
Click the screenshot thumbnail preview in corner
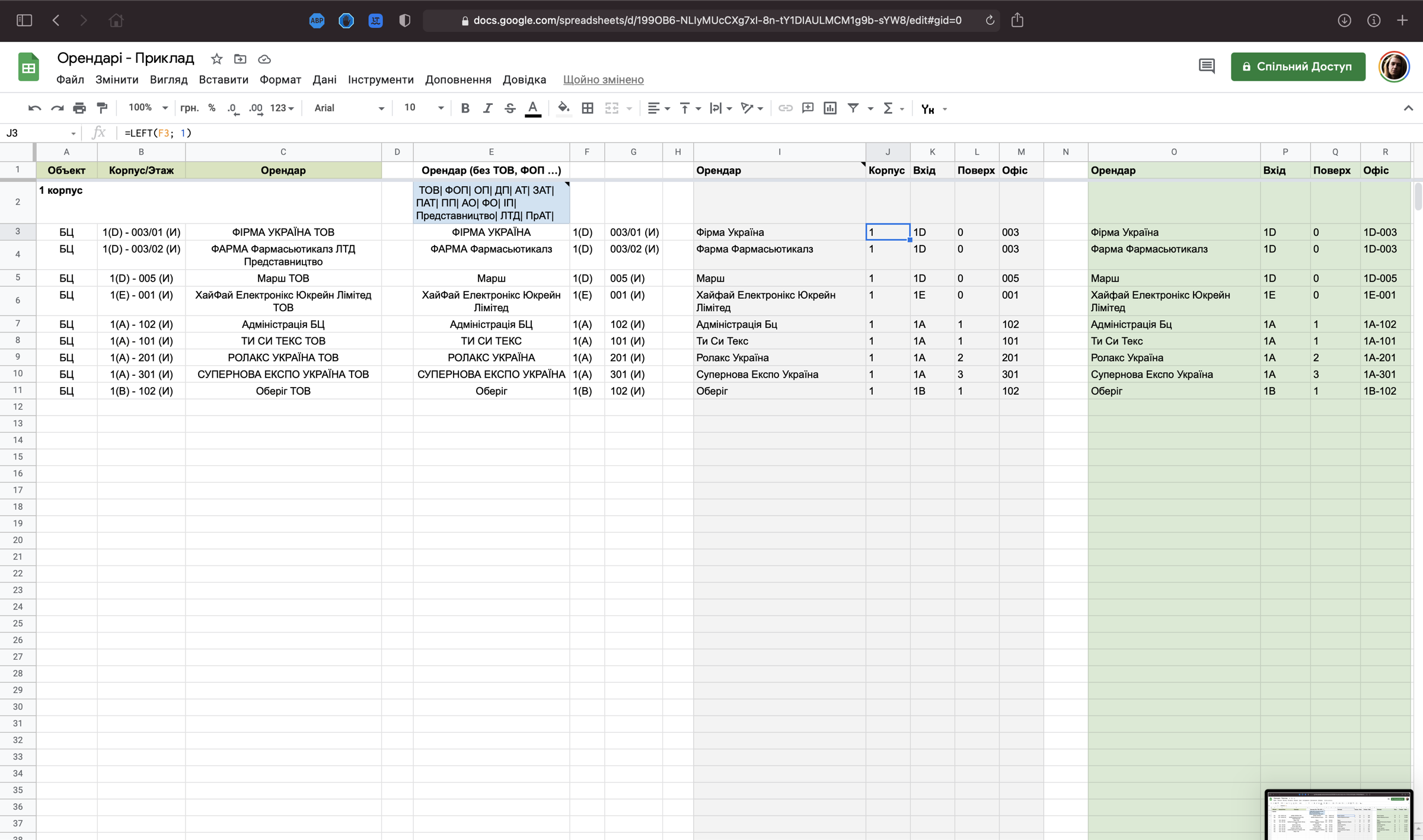tap(1338, 815)
